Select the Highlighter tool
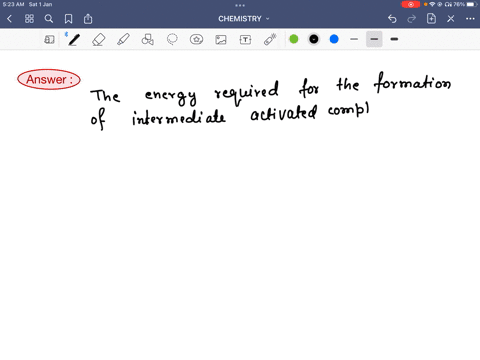The height and width of the screenshot is (360, 480). click(123, 39)
